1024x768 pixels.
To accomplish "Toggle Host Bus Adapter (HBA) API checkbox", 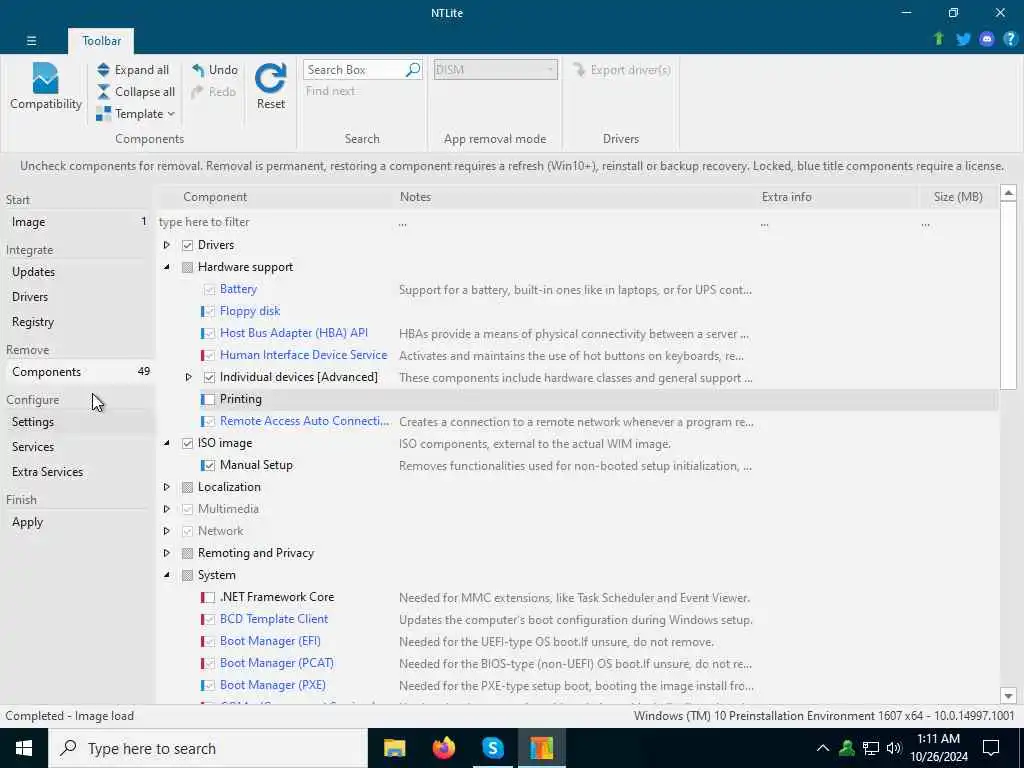I will (209, 333).
